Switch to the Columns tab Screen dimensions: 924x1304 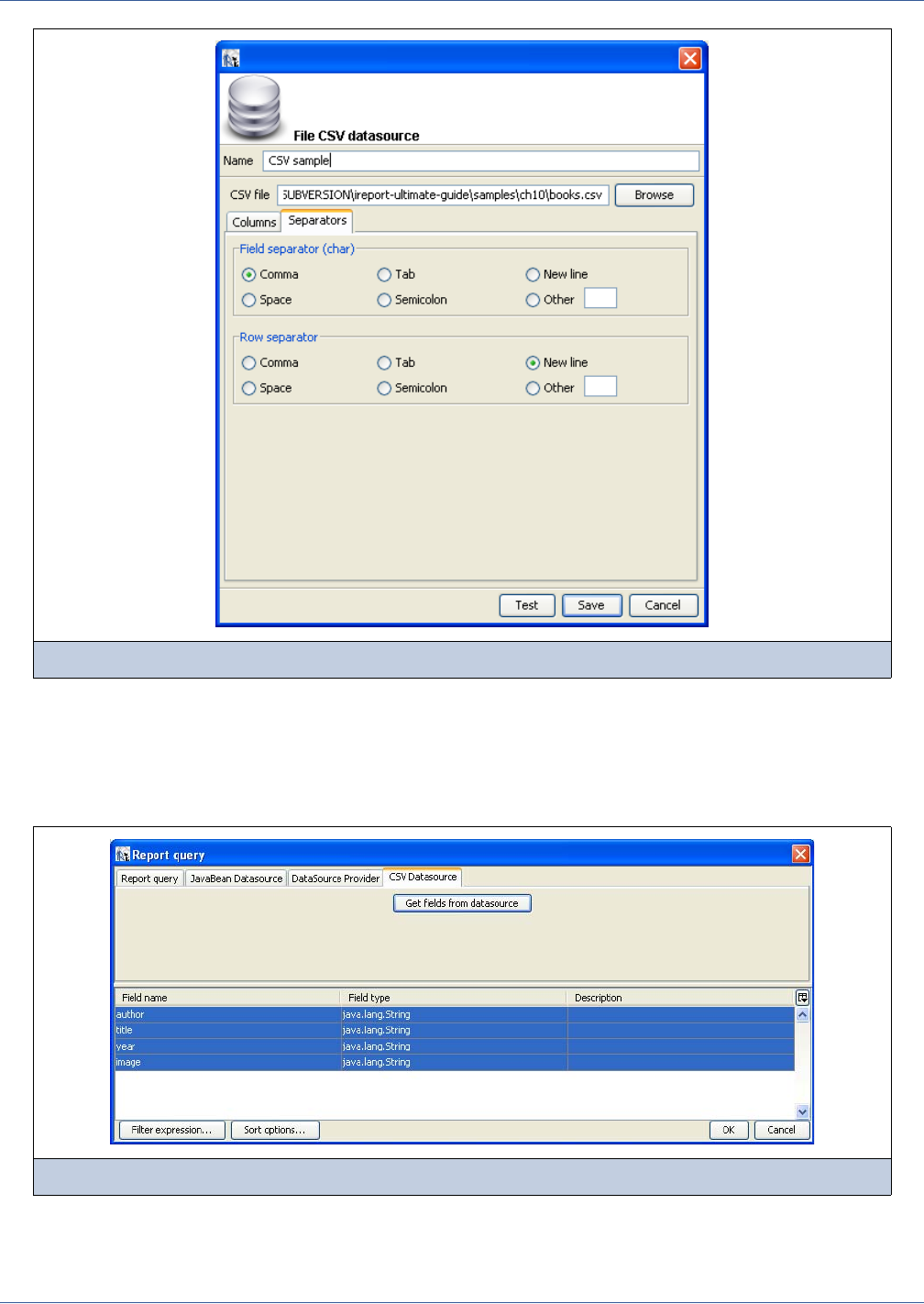[254, 222]
